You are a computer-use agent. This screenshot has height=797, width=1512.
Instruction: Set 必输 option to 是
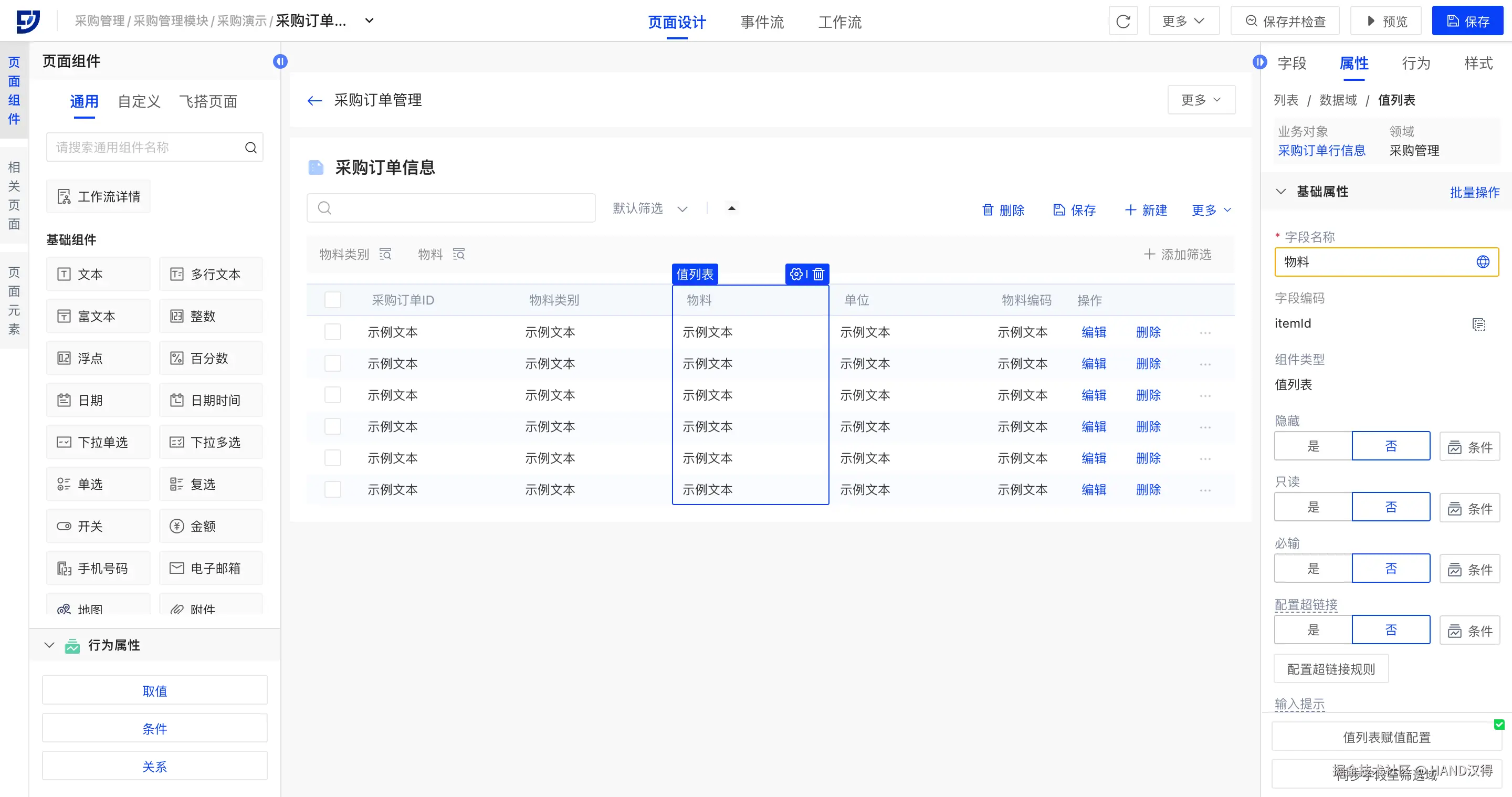point(1313,568)
